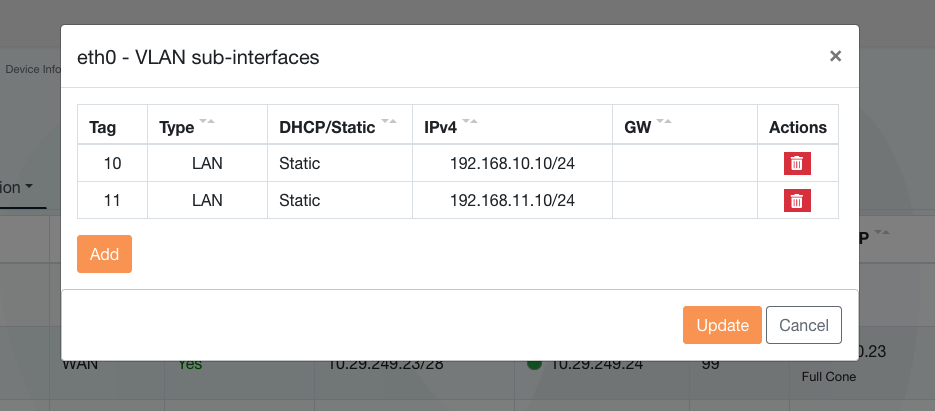Viewport: 935px width, 411px height.
Task: Cancel the VLAN sub-interfaces dialog
Action: click(x=803, y=325)
